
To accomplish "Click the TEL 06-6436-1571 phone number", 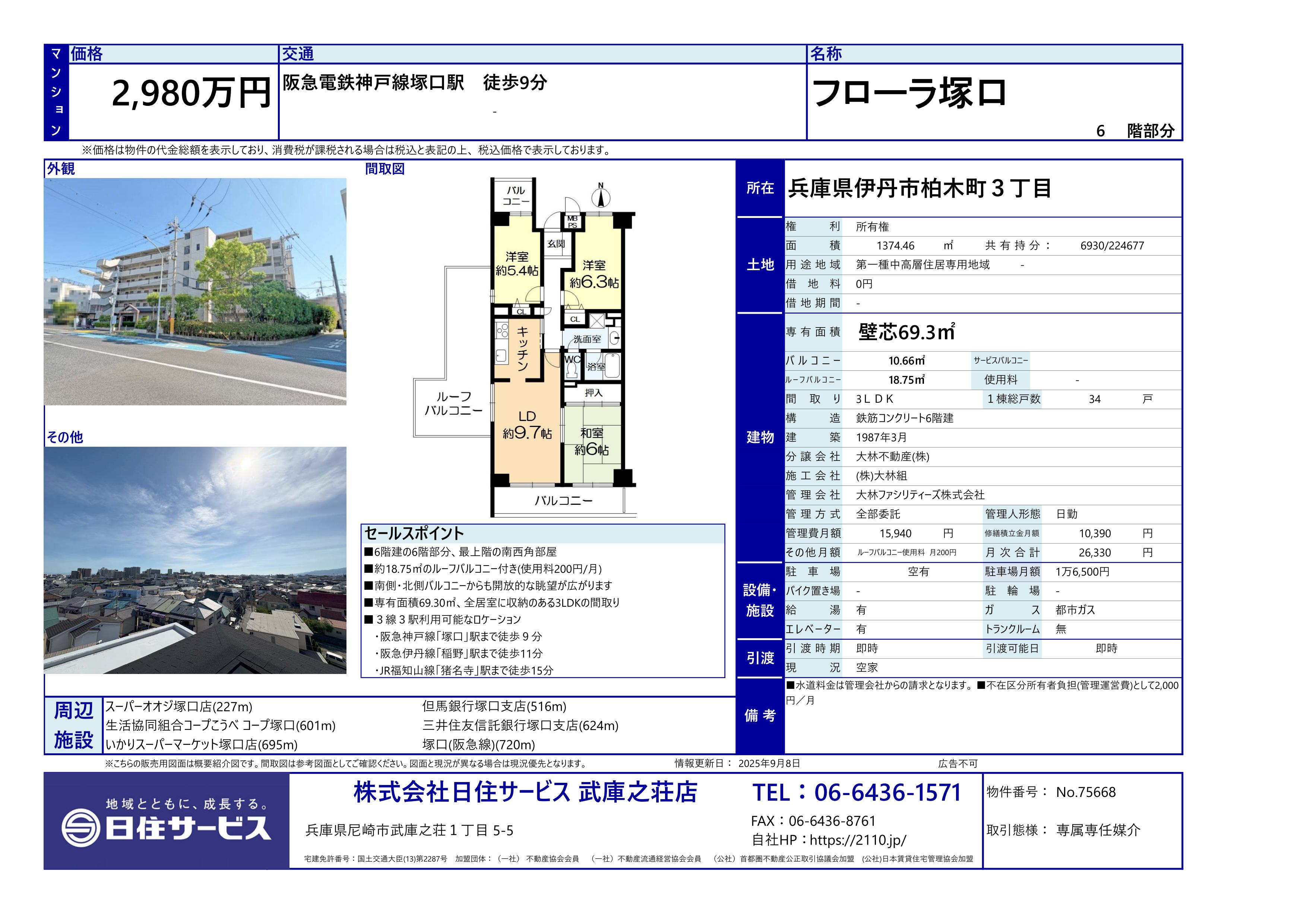I will [x=857, y=792].
